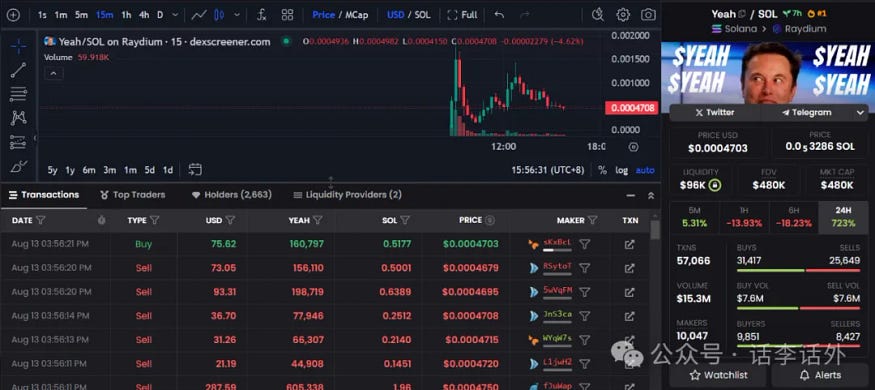This screenshot has width=875, height=390.
Task: Show chart prices in USD
Action: [x=396, y=15]
